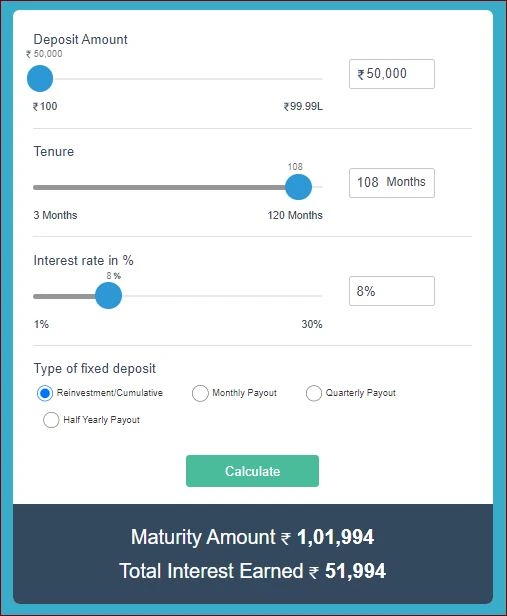Image resolution: width=507 pixels, height=616 pixels.
Task: Click the Total Interest Earned result
Action: click(252, 571)
